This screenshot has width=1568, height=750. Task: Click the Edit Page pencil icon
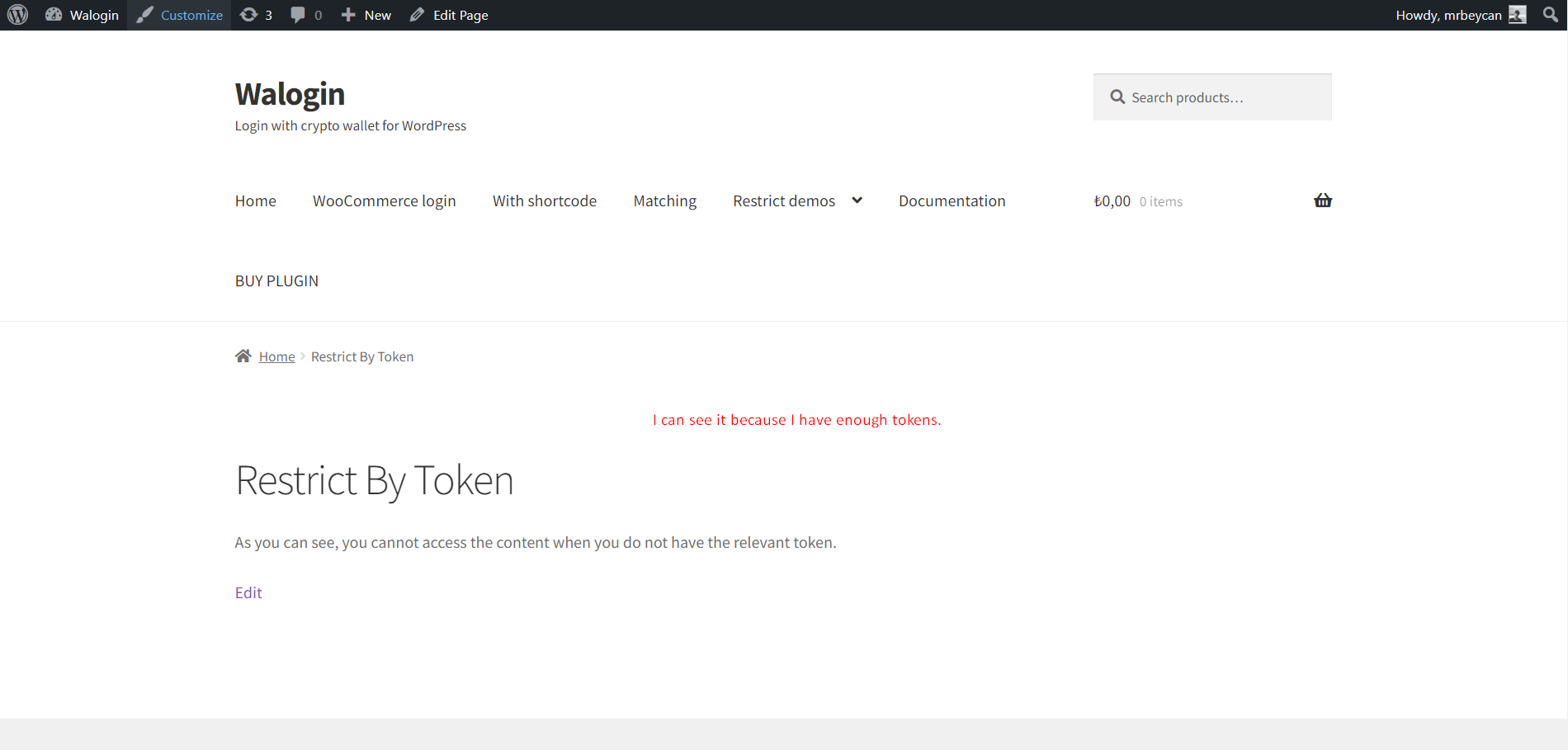418,15
